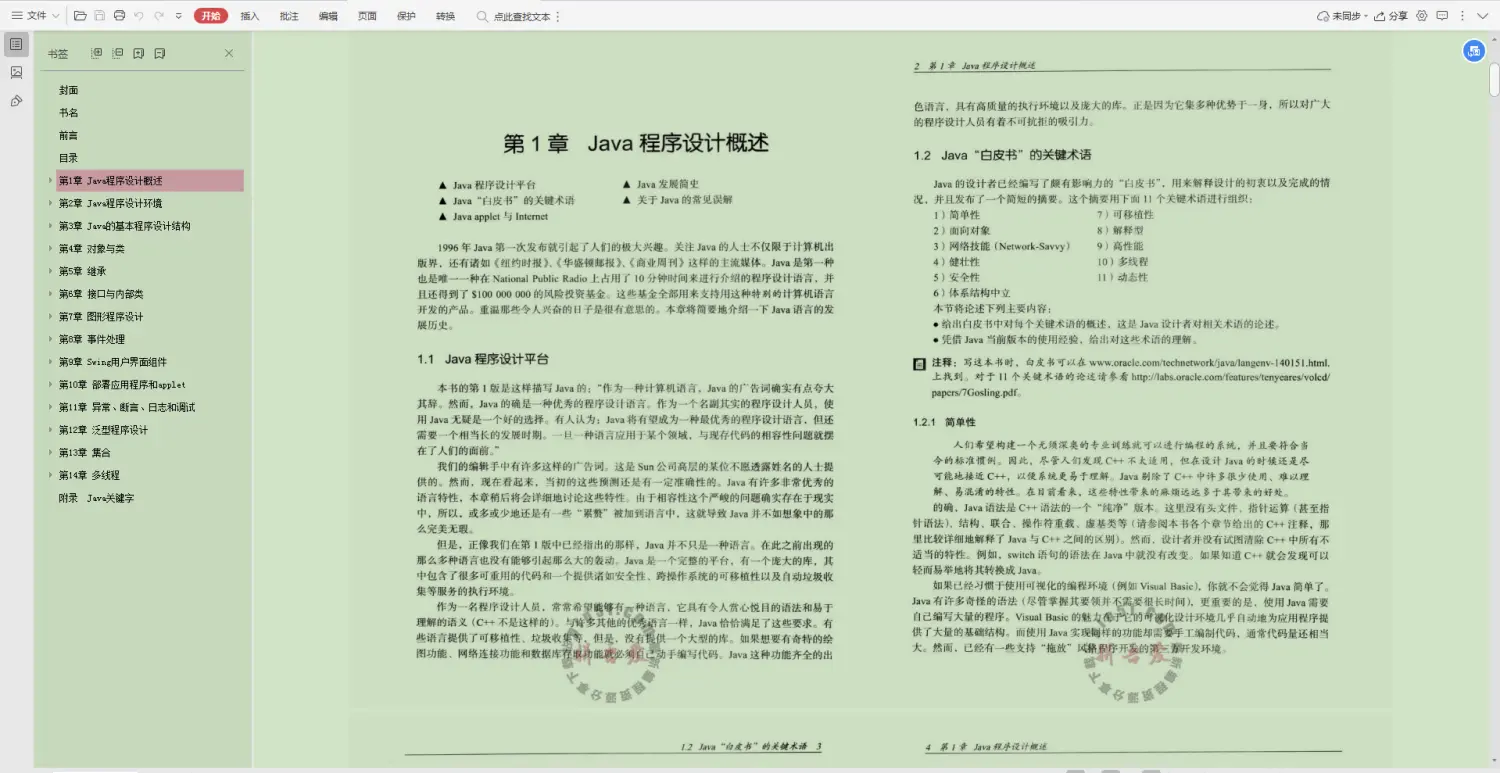Image resolution: width=1500 pixels, height=773 pixels.
Task: Switch to the 页面 tab
Action: click(x=367, y=16)
